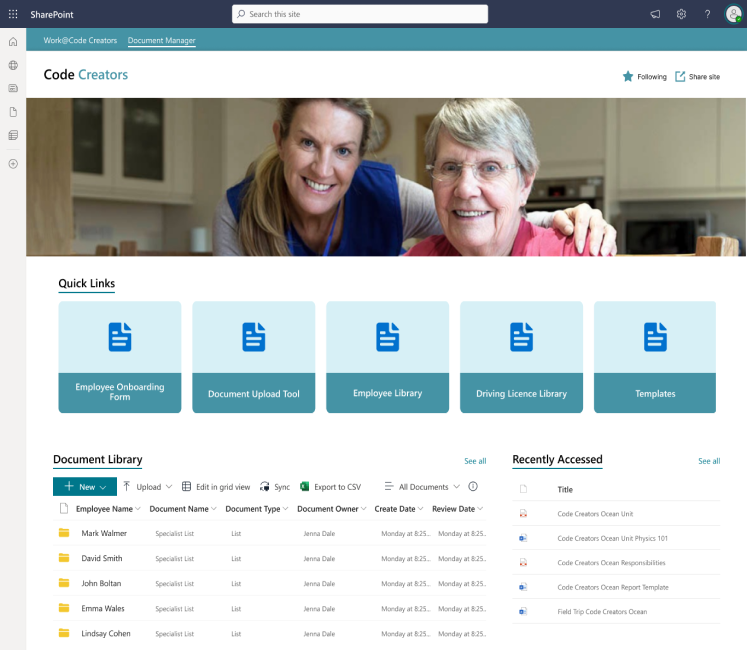Open the All Documents view dropdown
This screenshot has height=650, width=747.
click(x=423, y=487)
